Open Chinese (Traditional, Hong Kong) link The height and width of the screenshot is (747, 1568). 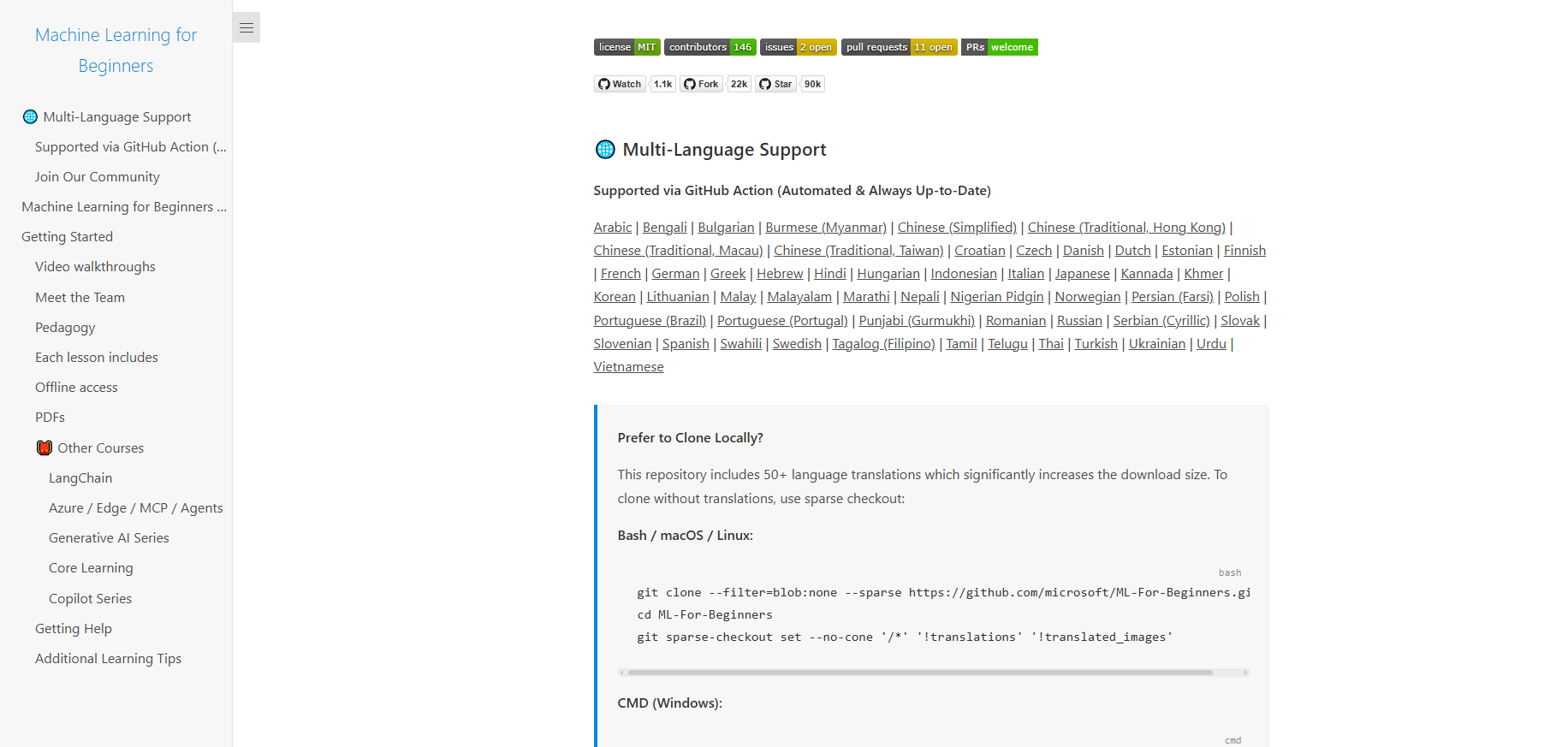click(1126, 228)
